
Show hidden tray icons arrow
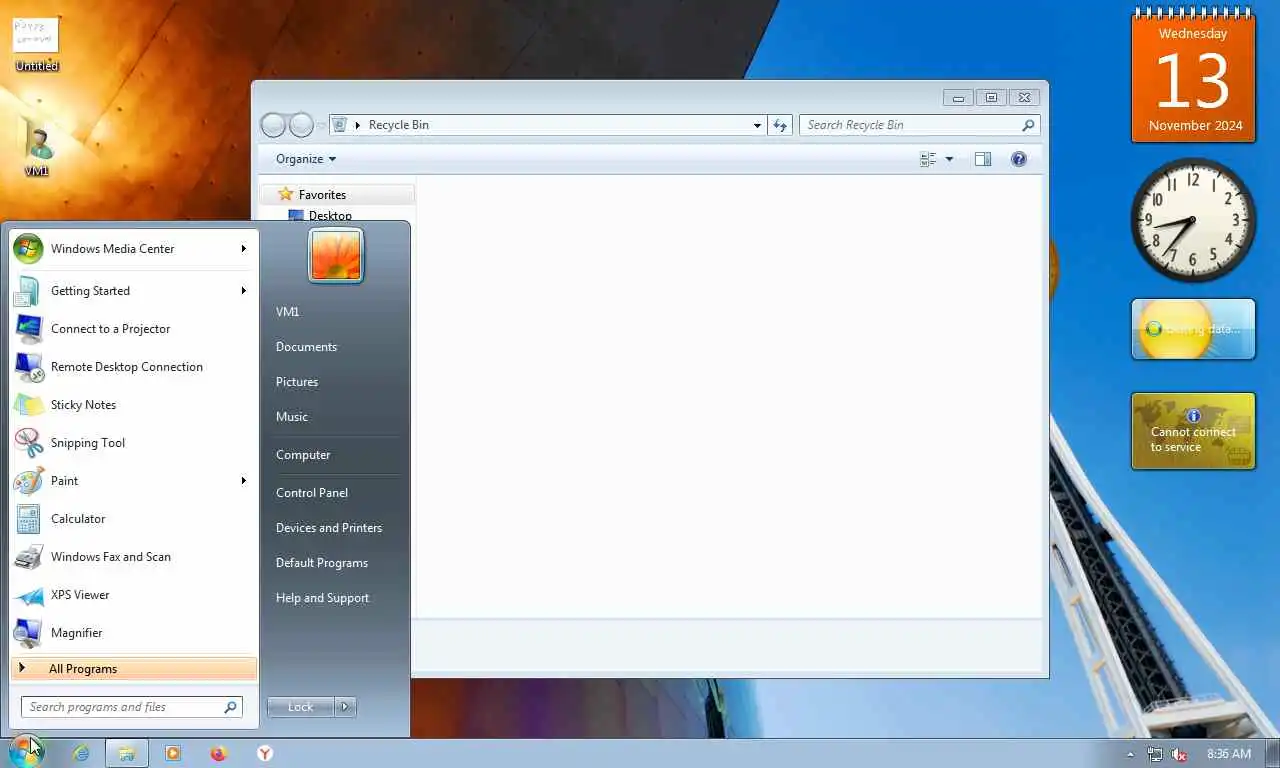1130,754
